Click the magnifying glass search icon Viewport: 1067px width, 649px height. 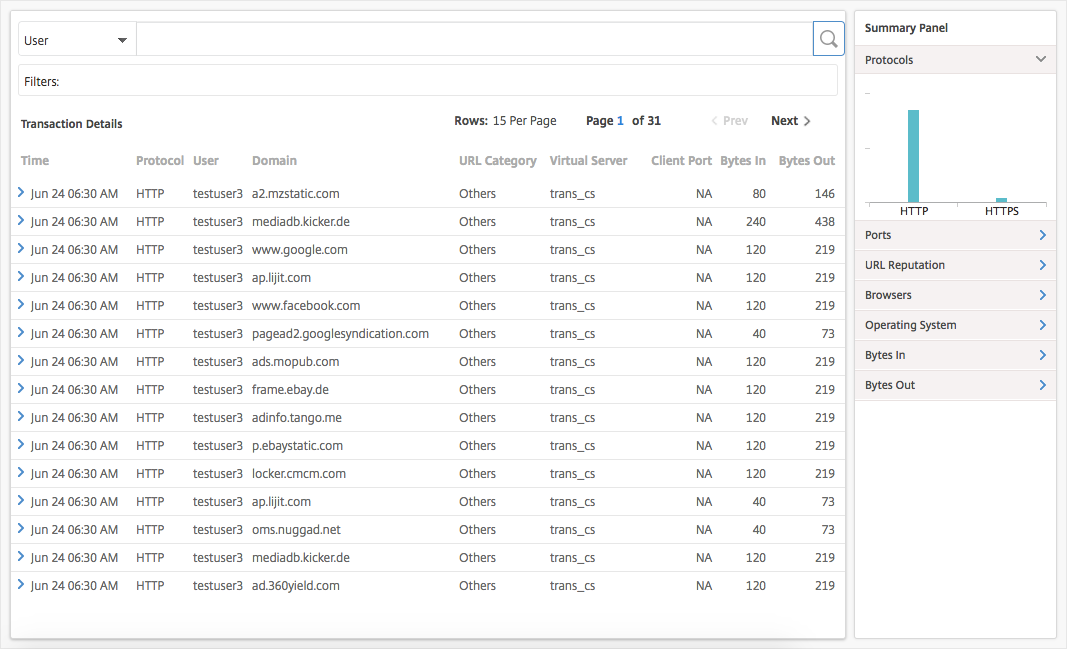[x=828, y=39]
